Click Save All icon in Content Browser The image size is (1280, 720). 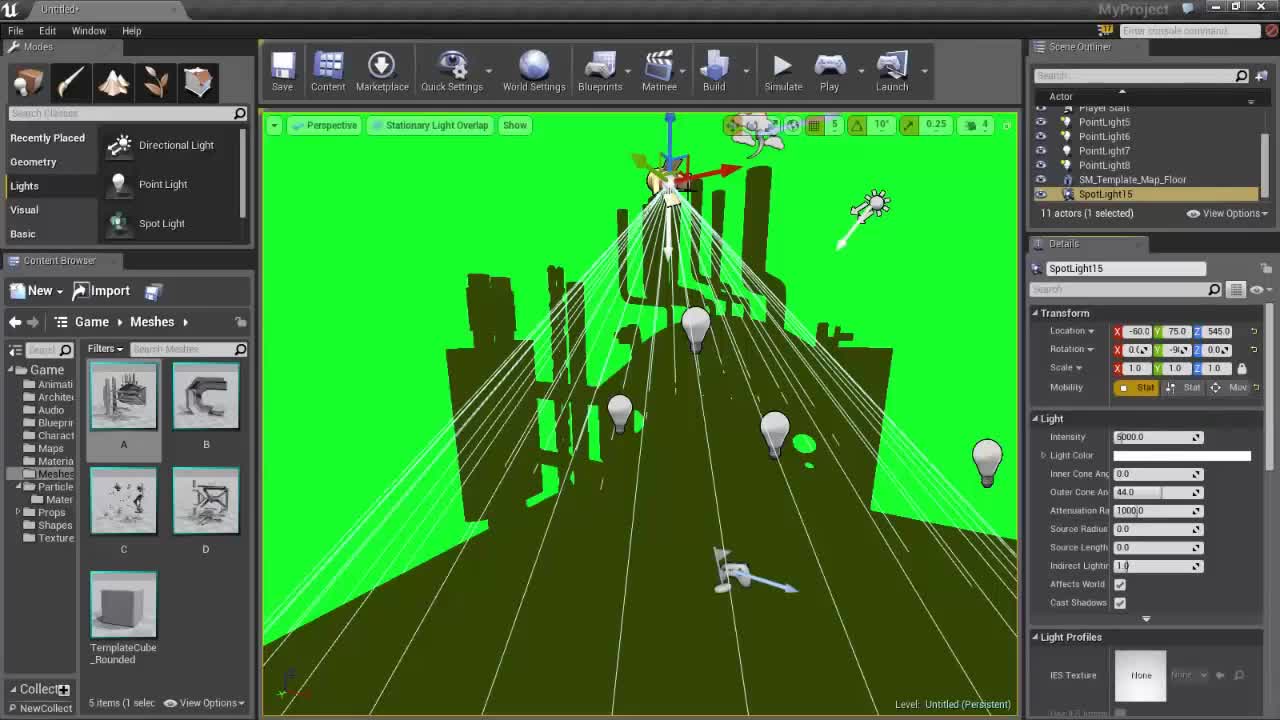tap(153, 291)
